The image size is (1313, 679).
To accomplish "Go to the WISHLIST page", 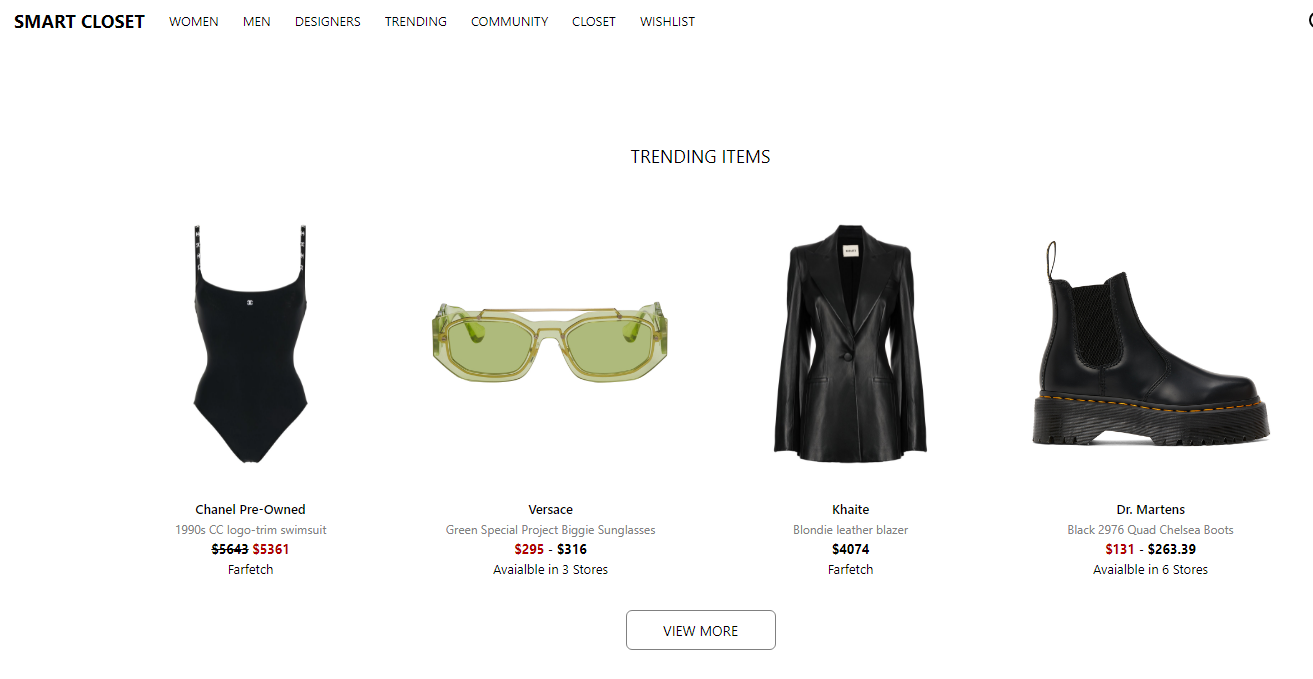I will point(668,21).
